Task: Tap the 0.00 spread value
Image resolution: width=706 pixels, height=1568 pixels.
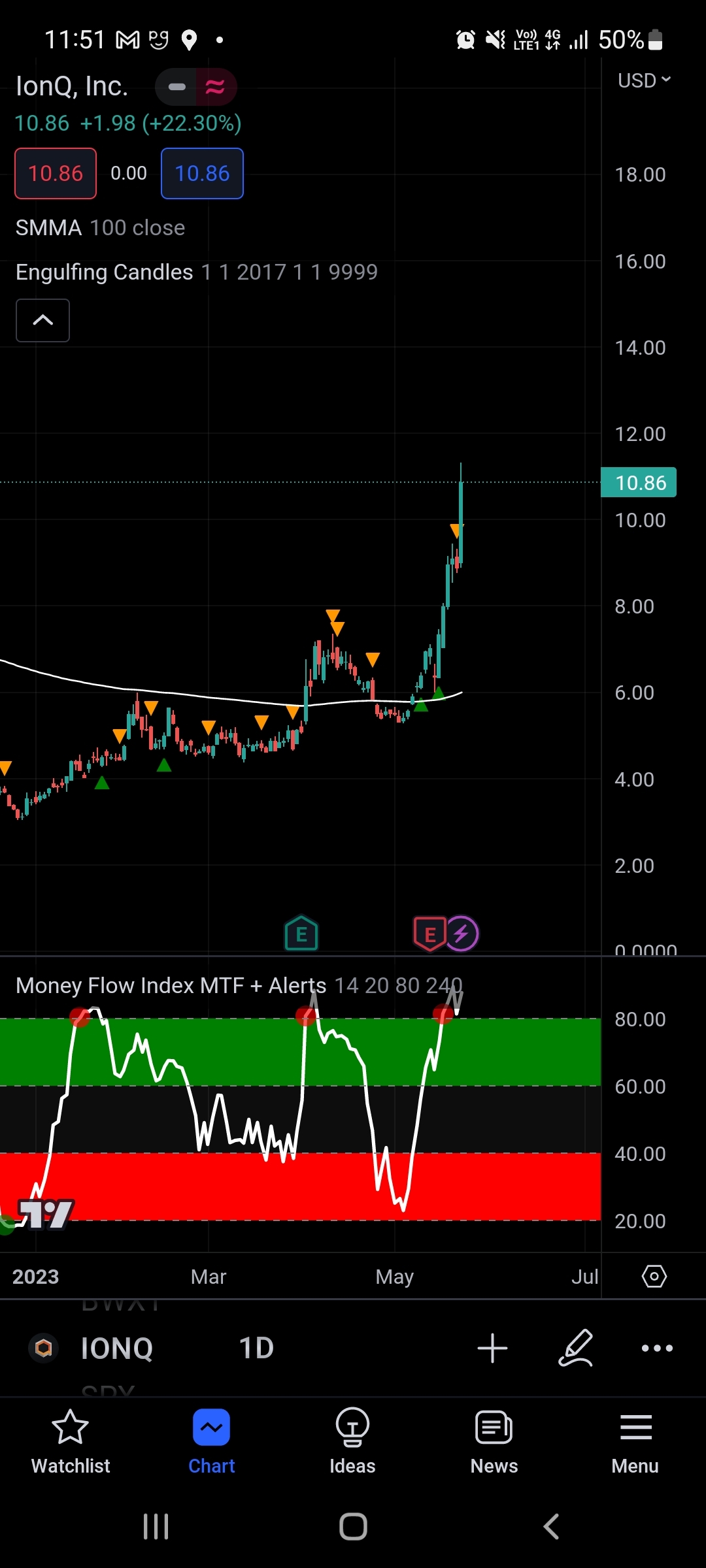Action: [129, 173]
